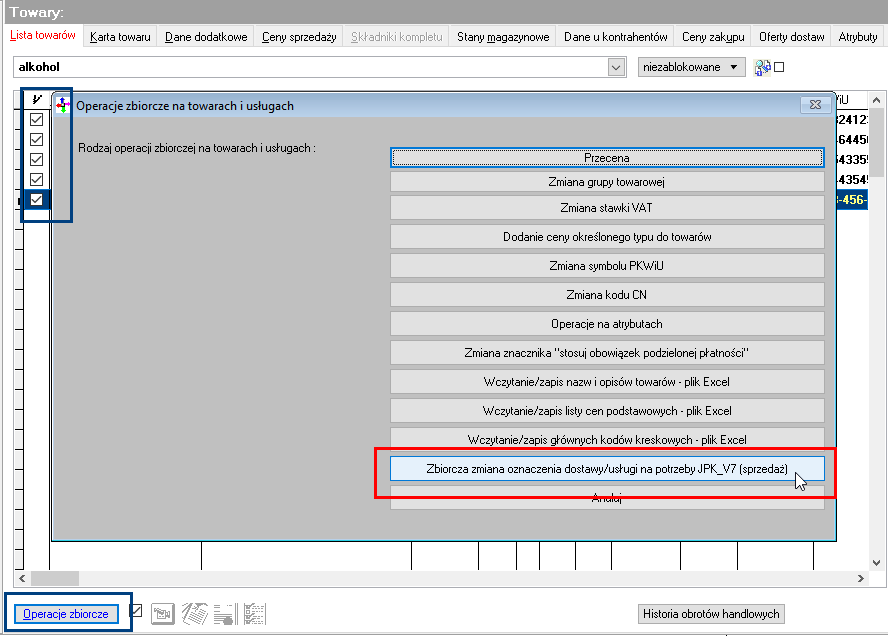Toggle checkbox of highlighted row -456-
Viewport: 888px width, 636px height.
36,199
